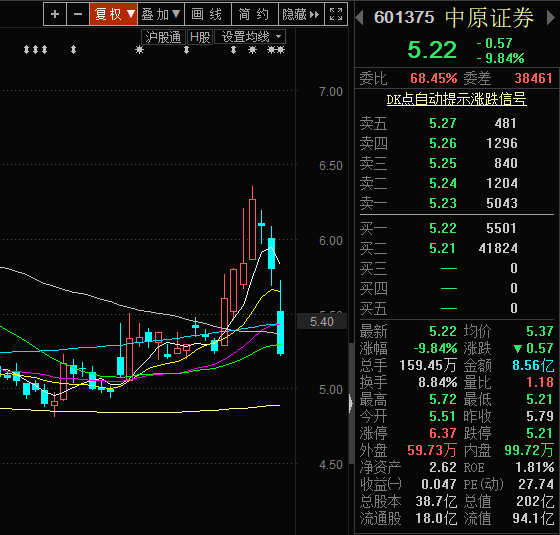Zoom out chart with minus button
560x535 pixels.
pyautogui.click(x=78, y=14)
